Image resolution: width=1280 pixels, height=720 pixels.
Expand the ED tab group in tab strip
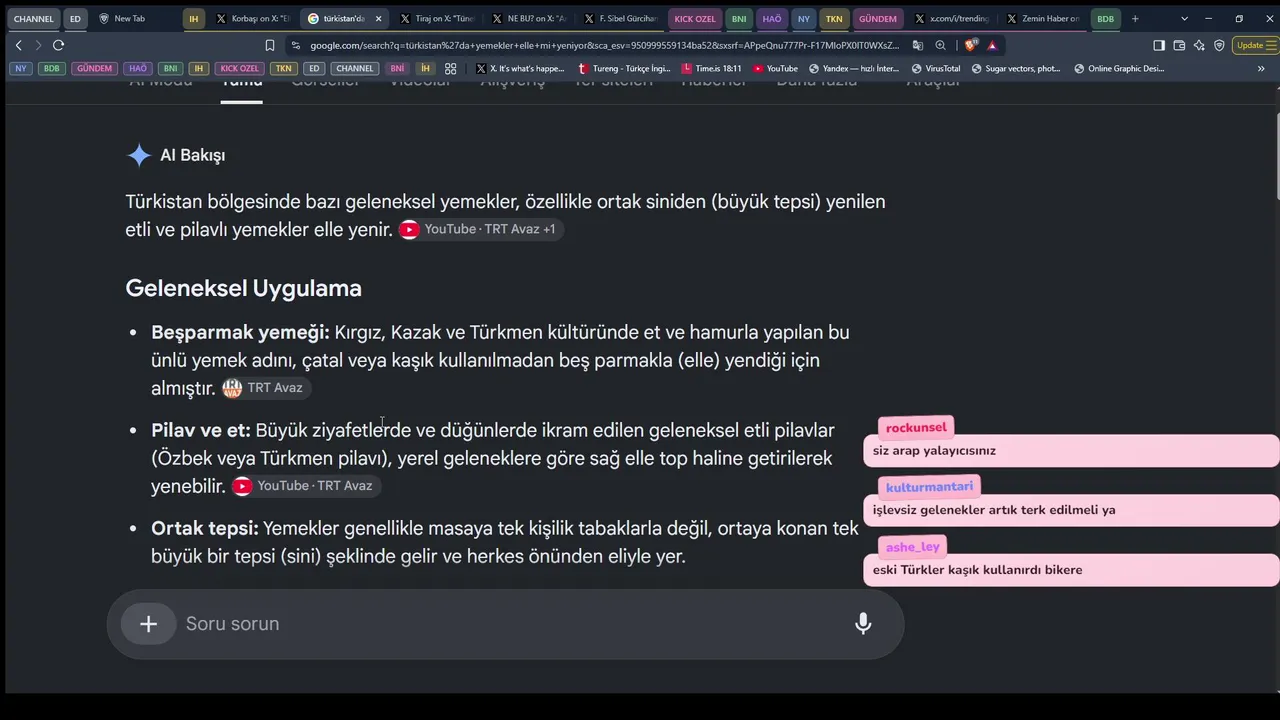click(75, 19)
